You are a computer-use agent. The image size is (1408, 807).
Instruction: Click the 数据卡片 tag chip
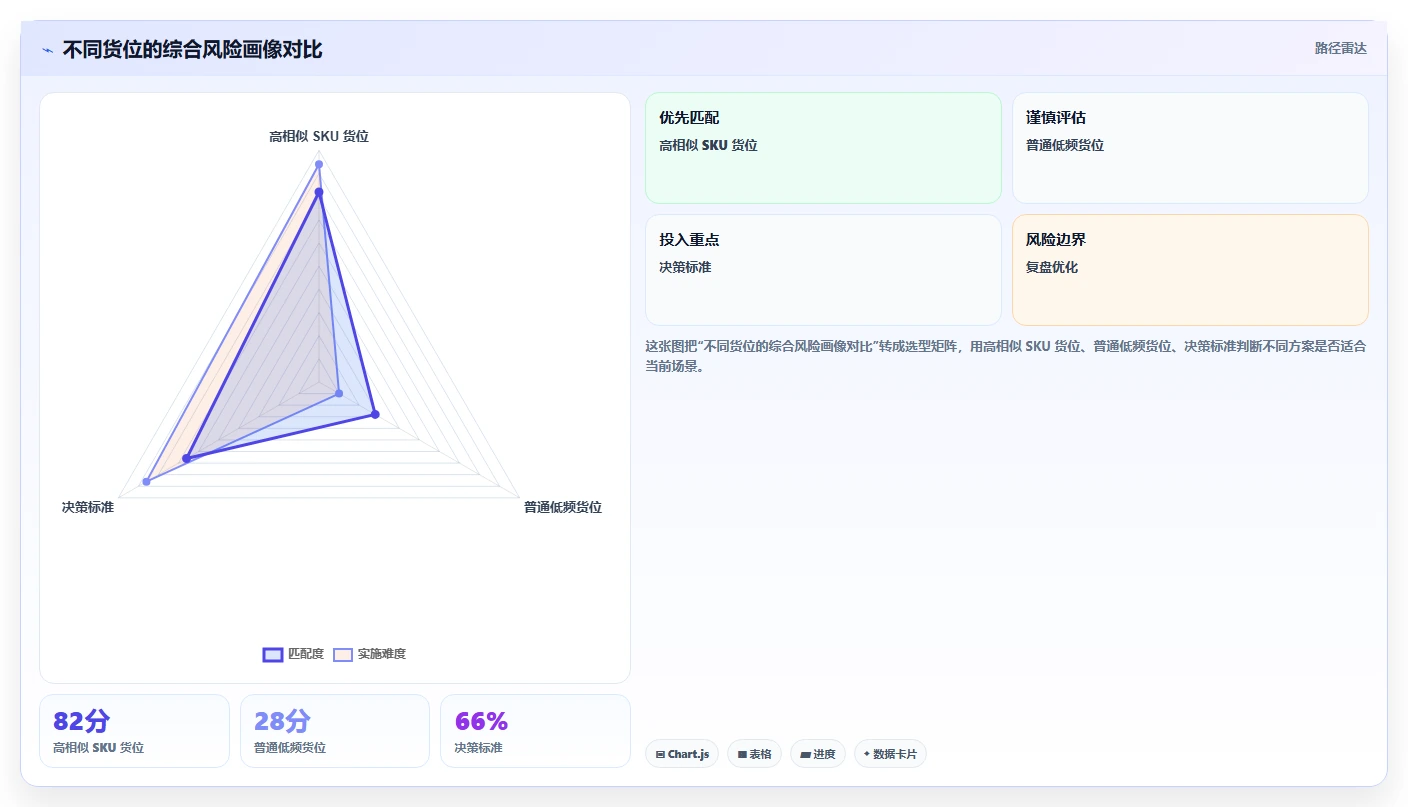(x=890, y=754)
